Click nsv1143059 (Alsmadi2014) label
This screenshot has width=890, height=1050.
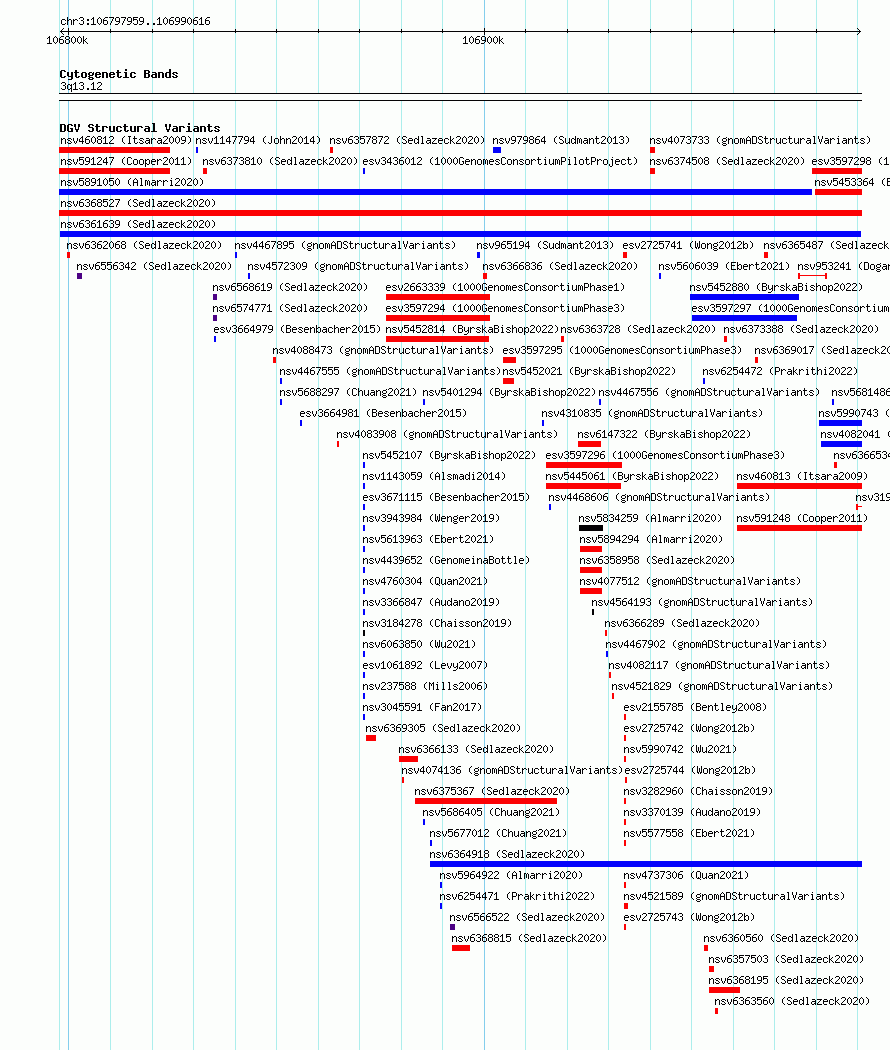(x=434, y=477)
